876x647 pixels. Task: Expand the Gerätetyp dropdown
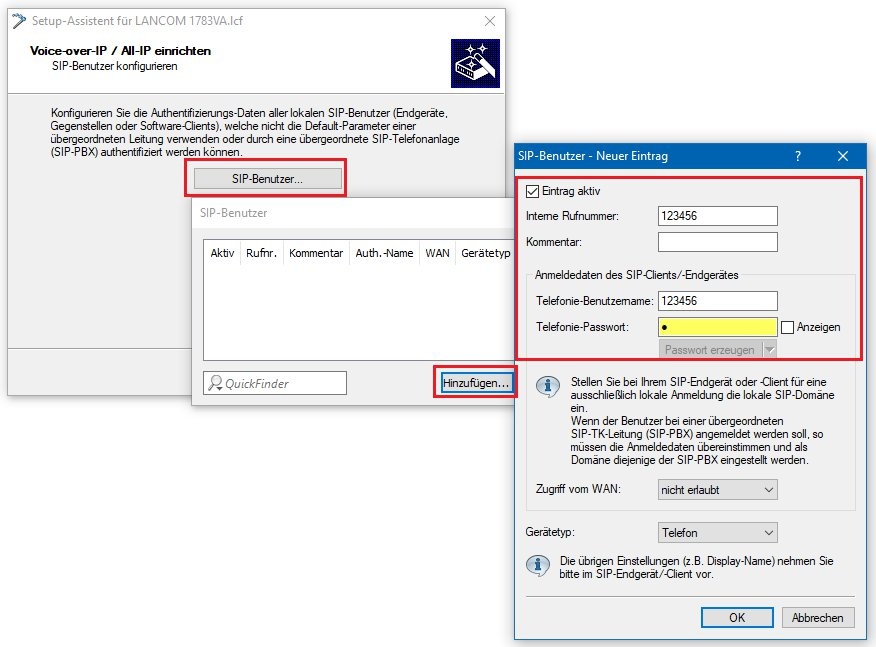(x=717, y=533)
